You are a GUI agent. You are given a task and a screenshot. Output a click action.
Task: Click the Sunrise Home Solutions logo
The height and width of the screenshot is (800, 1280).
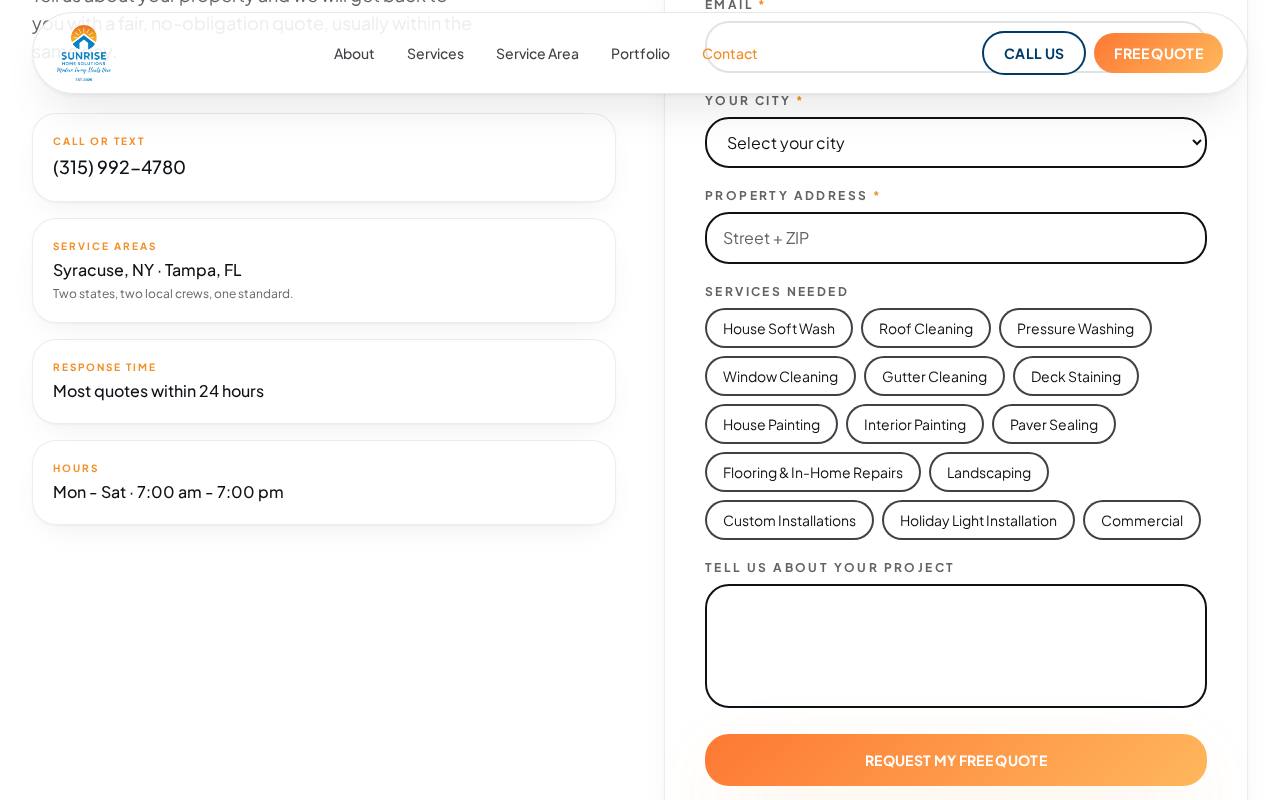84,53
